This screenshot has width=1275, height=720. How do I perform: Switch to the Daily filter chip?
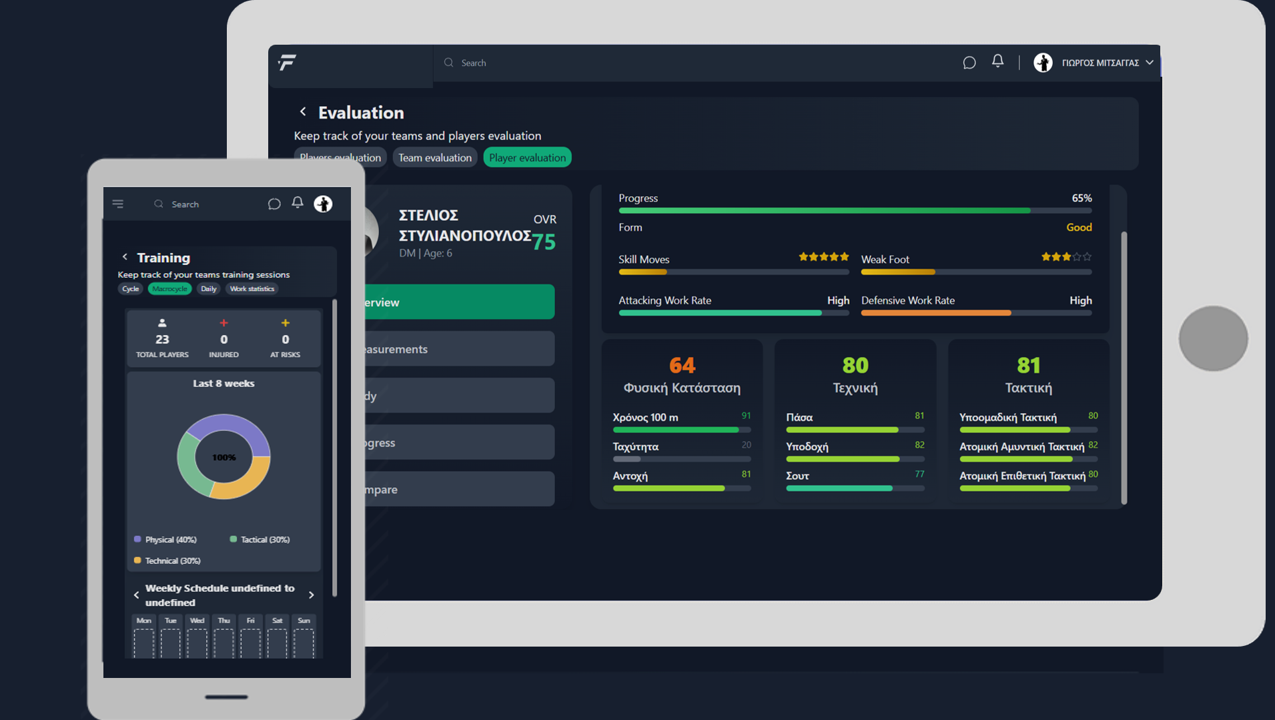[208, 289]
